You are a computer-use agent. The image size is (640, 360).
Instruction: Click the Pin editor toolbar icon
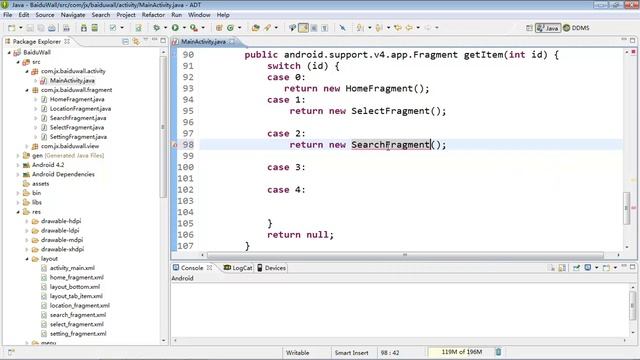tap(342, 28)
